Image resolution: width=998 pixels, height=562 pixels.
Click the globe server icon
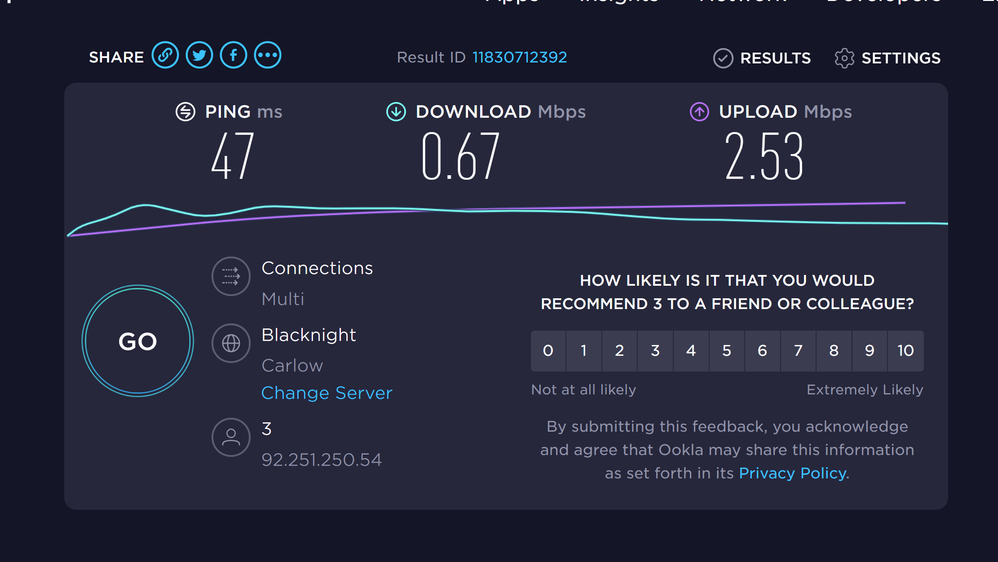click(x=231, y=343)
